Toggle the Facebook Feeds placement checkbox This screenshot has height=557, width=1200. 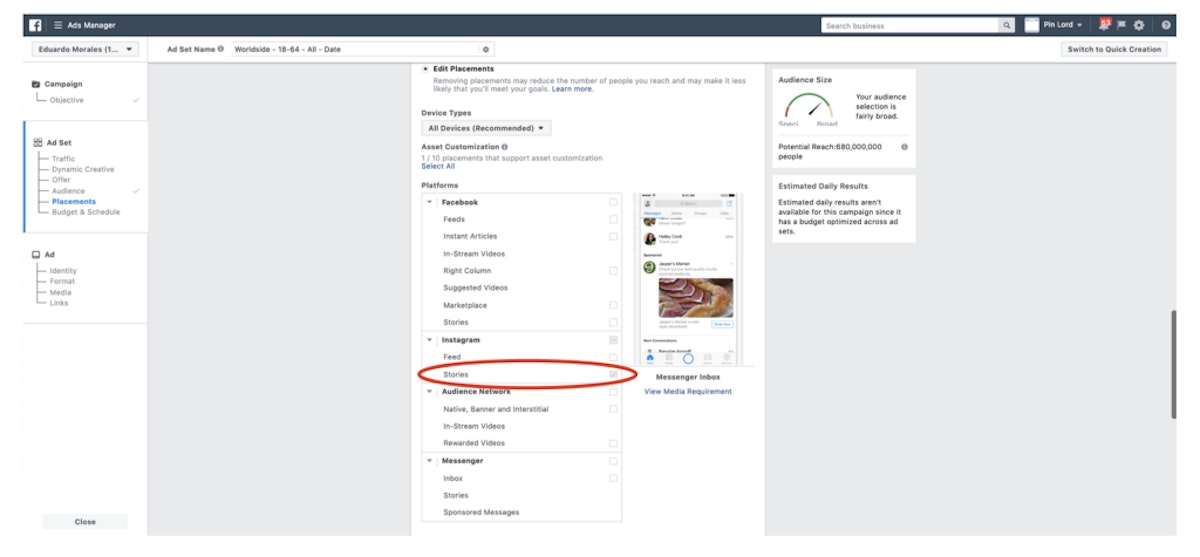click(613, 219)
